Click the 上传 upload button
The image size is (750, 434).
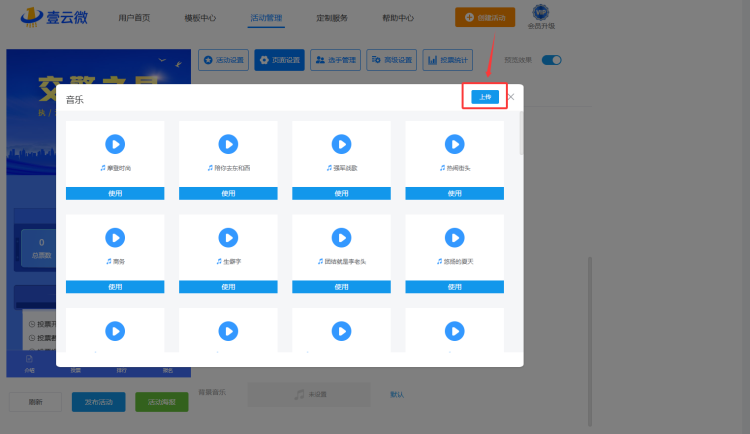pos(485,97)
